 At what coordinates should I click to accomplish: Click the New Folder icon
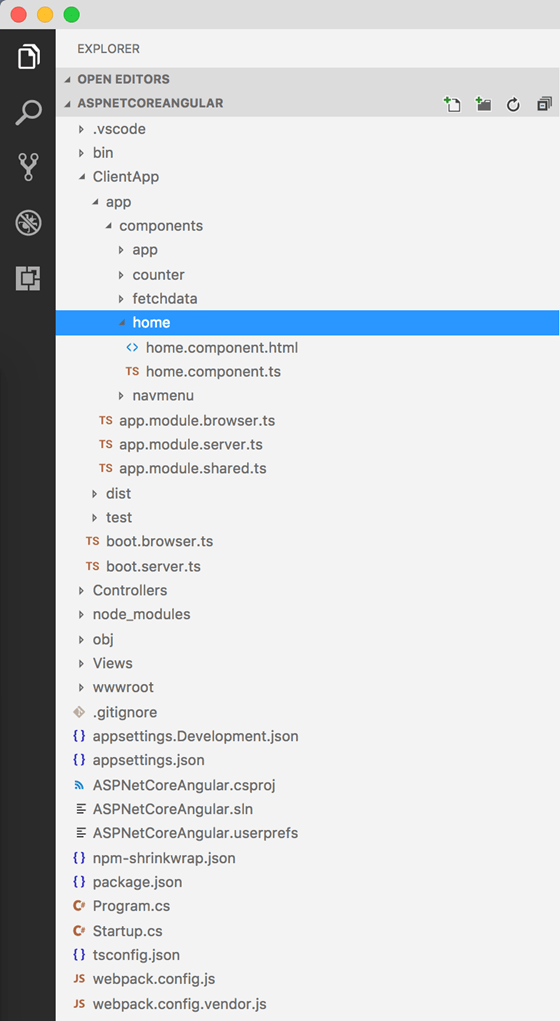pos(483,104)
